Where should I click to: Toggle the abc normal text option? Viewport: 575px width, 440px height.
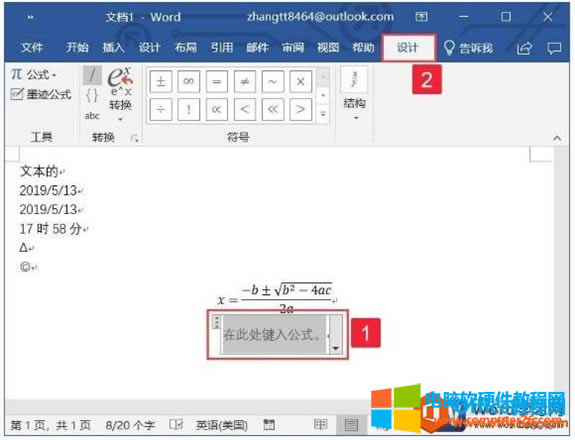(92, 116)
